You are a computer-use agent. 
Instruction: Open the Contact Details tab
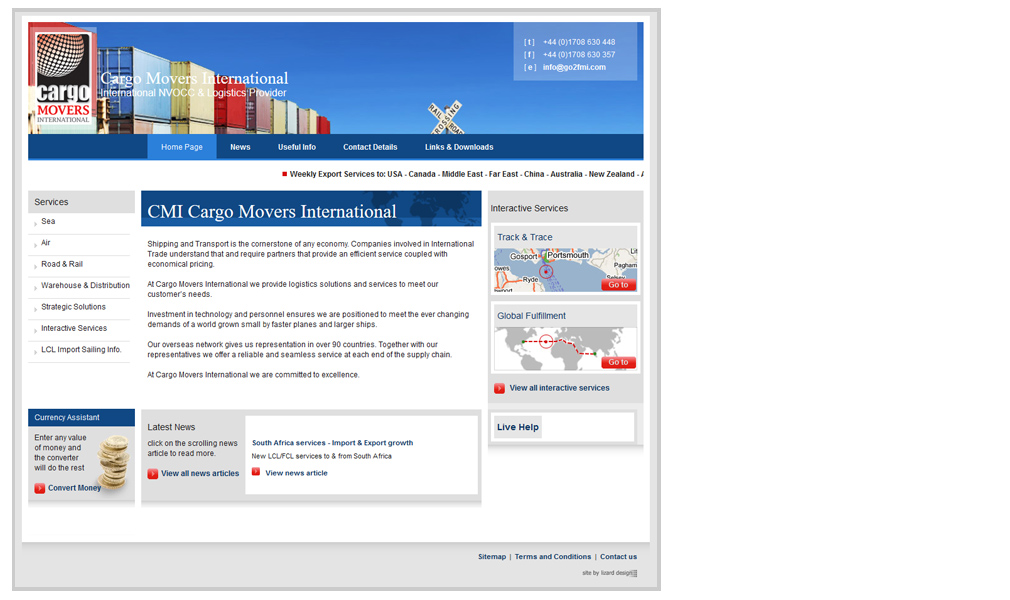370,147
